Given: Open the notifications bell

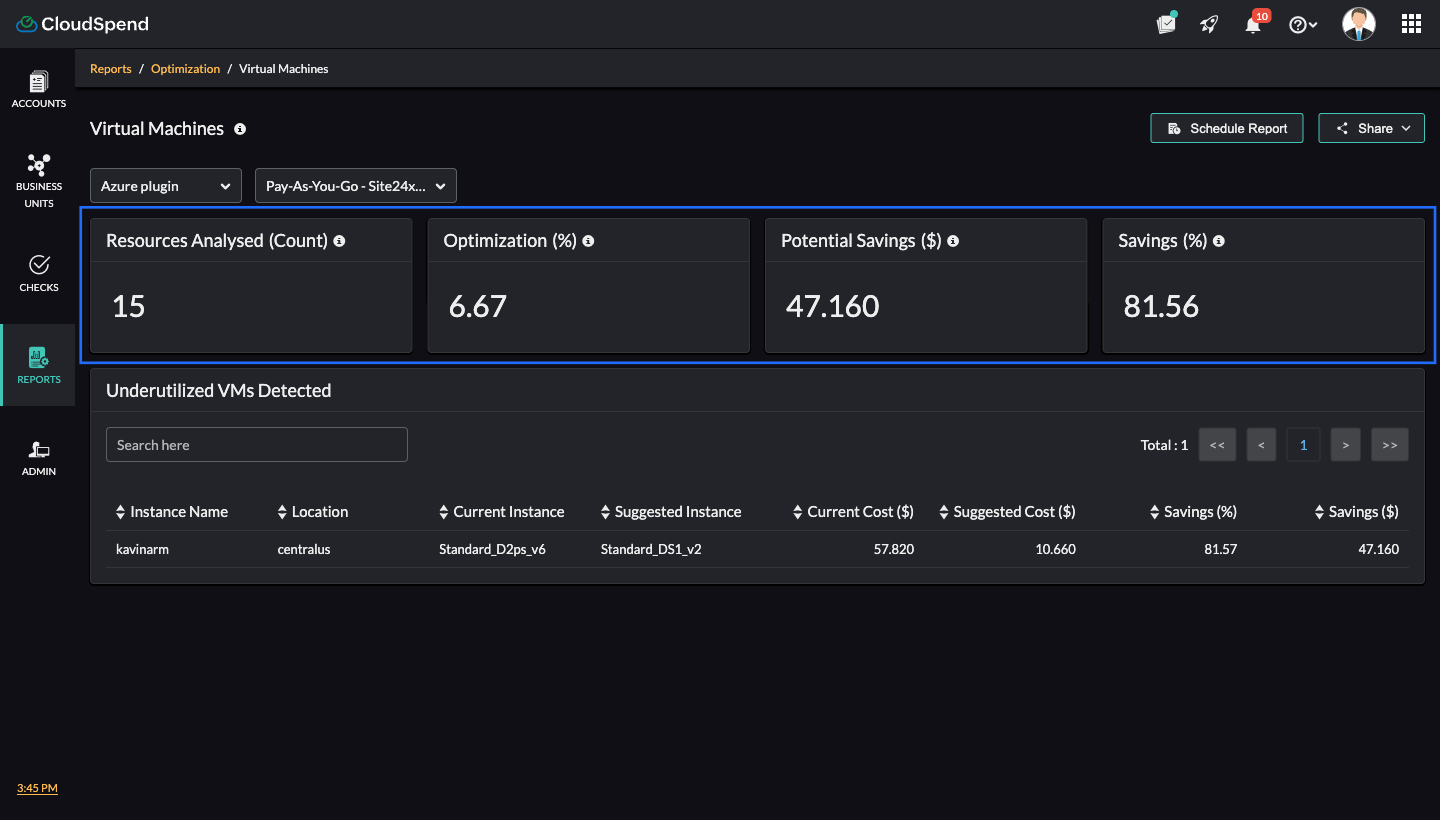Looking at the screenshot, I should [x=1252, y=23].
